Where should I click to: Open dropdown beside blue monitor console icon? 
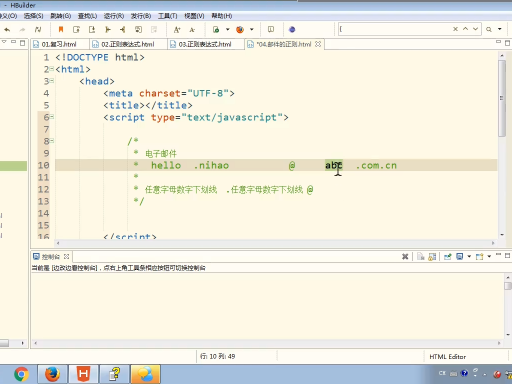click(x=469, y=256)
